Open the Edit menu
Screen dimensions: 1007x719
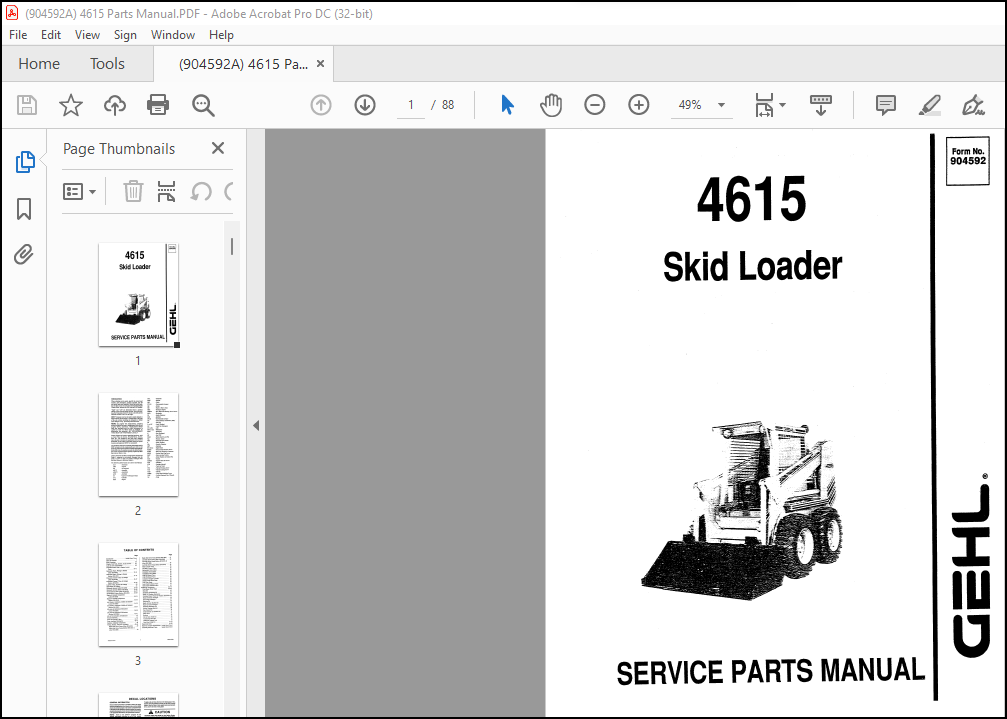51,35
